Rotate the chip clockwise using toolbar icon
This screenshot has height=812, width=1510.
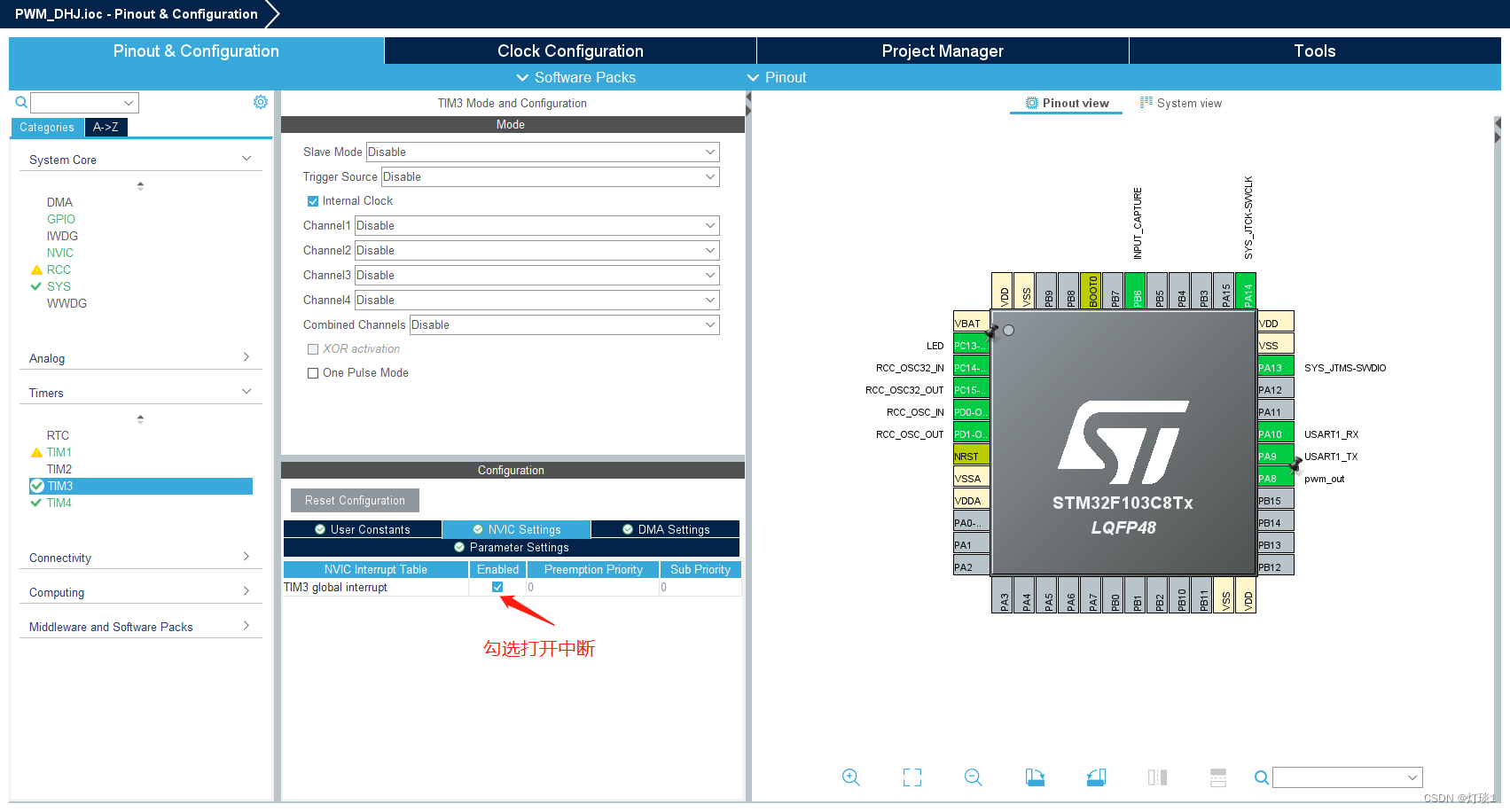click(1035, 777)
